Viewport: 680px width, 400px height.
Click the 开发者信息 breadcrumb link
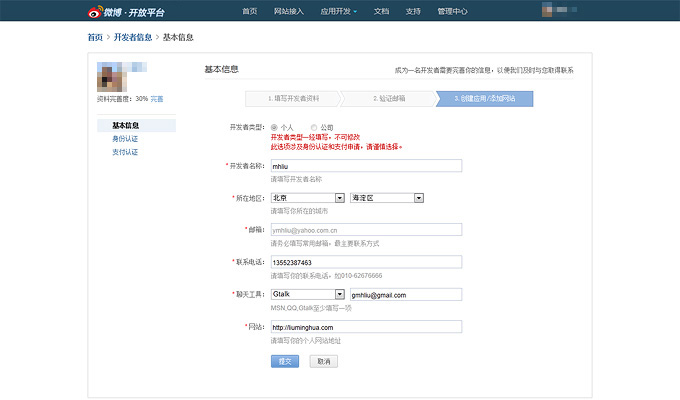click(x=133, y=37)
